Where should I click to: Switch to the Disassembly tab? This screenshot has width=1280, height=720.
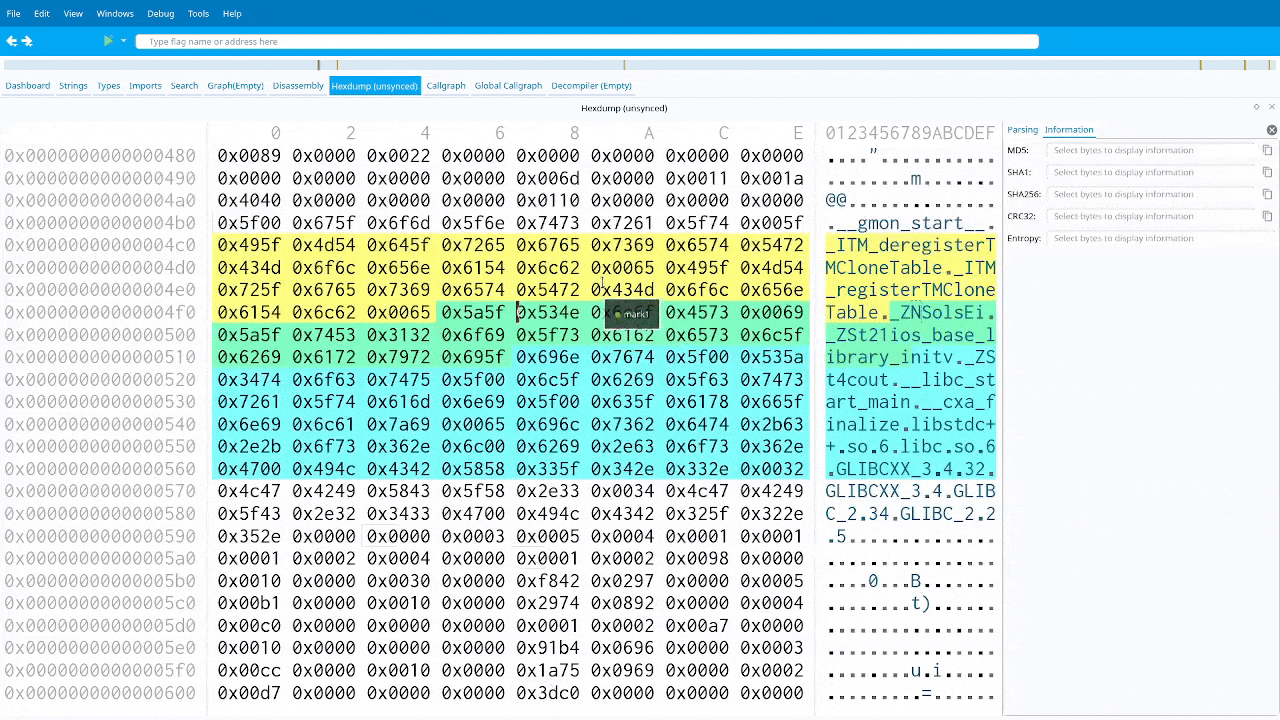pos(298,86)
